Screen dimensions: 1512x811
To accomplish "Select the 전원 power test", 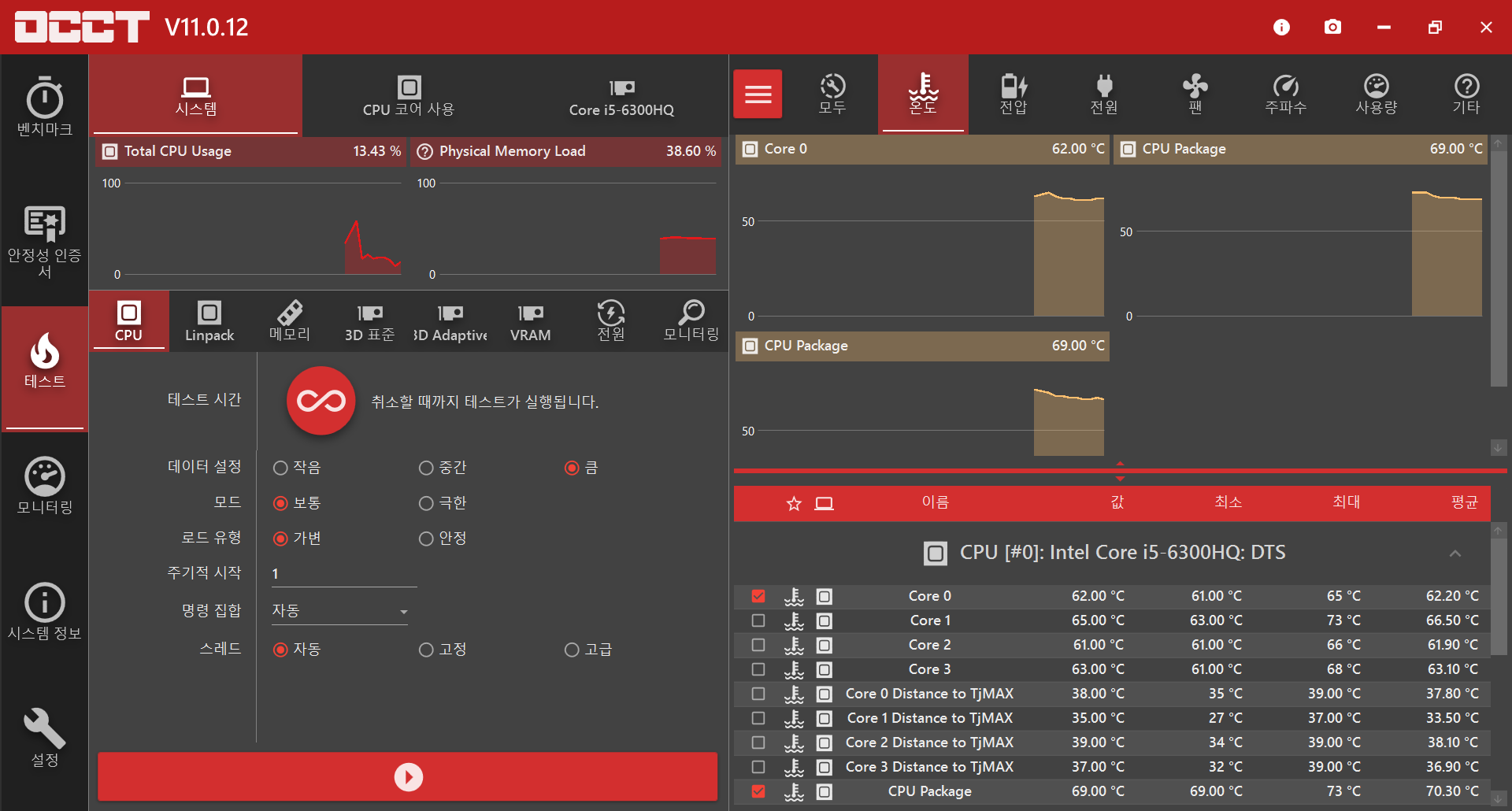I will [x=611, y=321].
